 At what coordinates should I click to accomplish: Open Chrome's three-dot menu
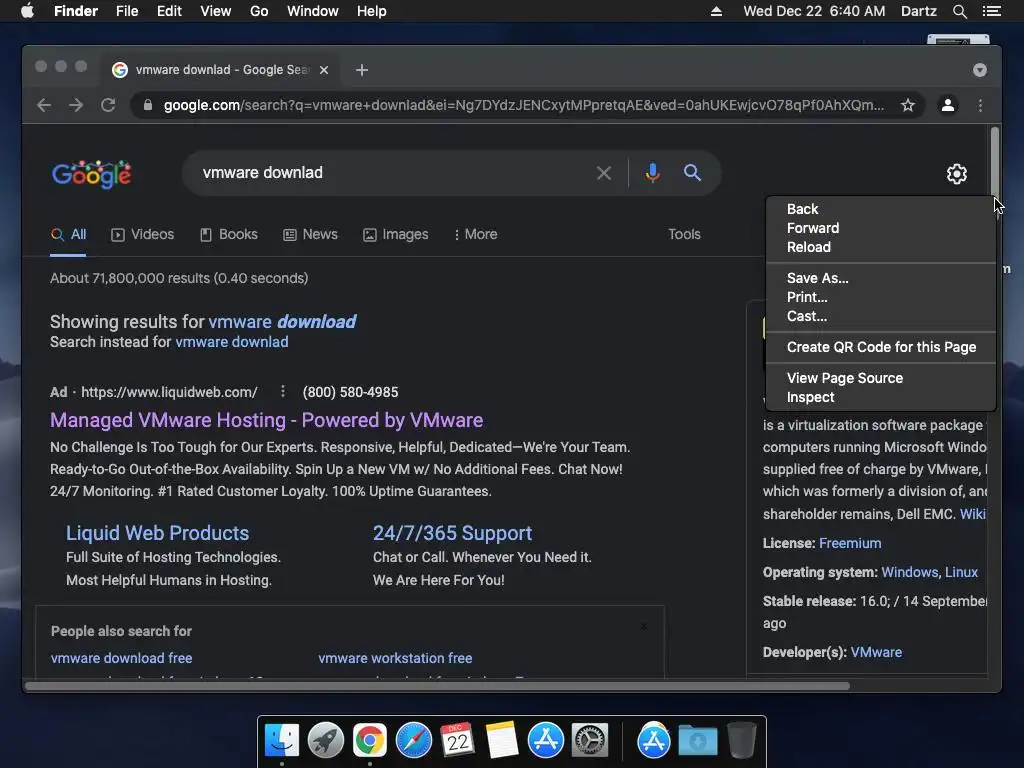[980, 105]
